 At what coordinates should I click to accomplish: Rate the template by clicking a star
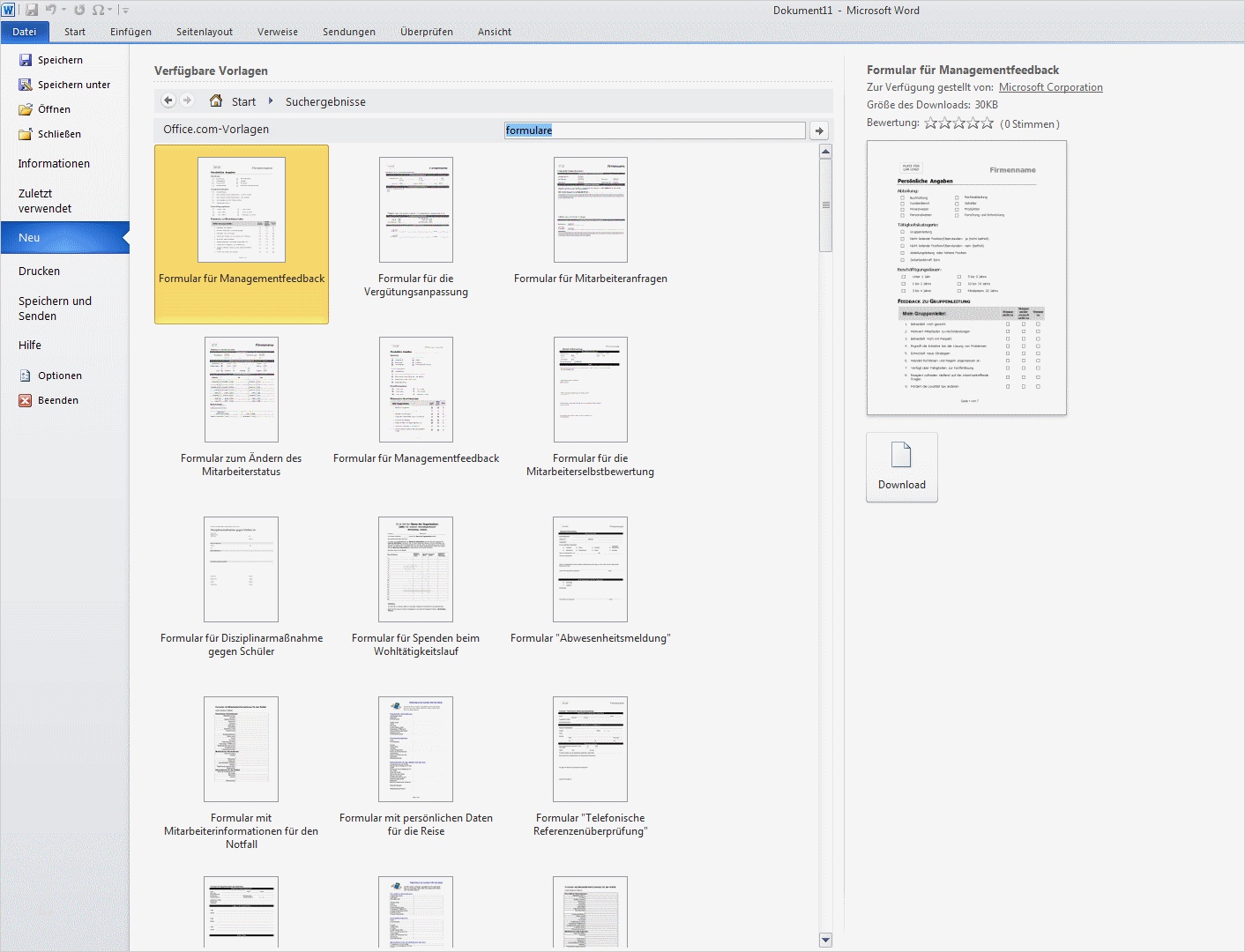pos(958,123)
